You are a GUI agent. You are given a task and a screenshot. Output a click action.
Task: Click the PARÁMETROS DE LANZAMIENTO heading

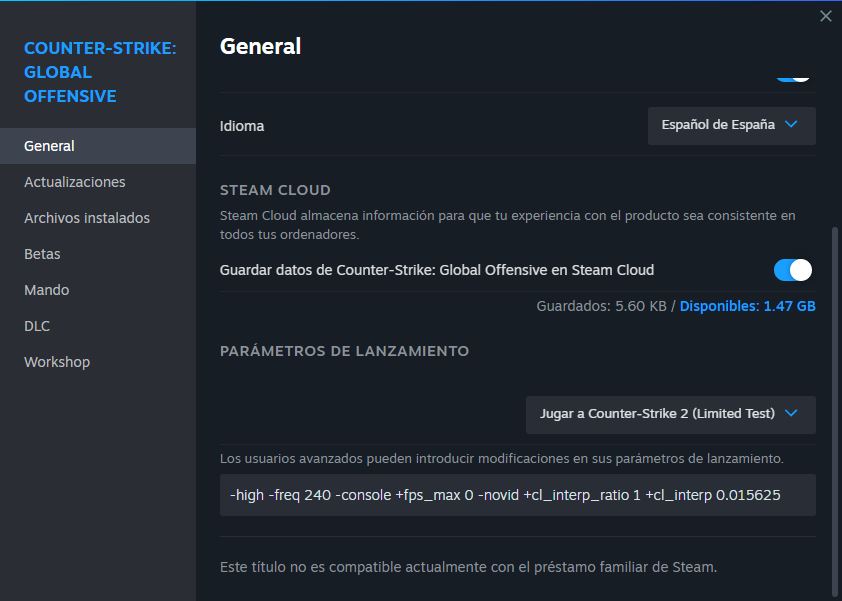(344, 351)
